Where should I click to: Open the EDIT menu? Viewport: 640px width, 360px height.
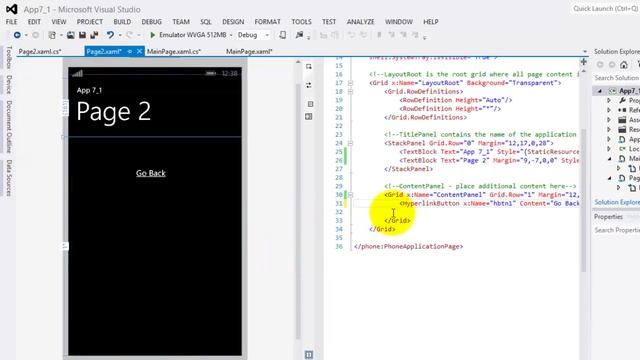pos(34,22)
